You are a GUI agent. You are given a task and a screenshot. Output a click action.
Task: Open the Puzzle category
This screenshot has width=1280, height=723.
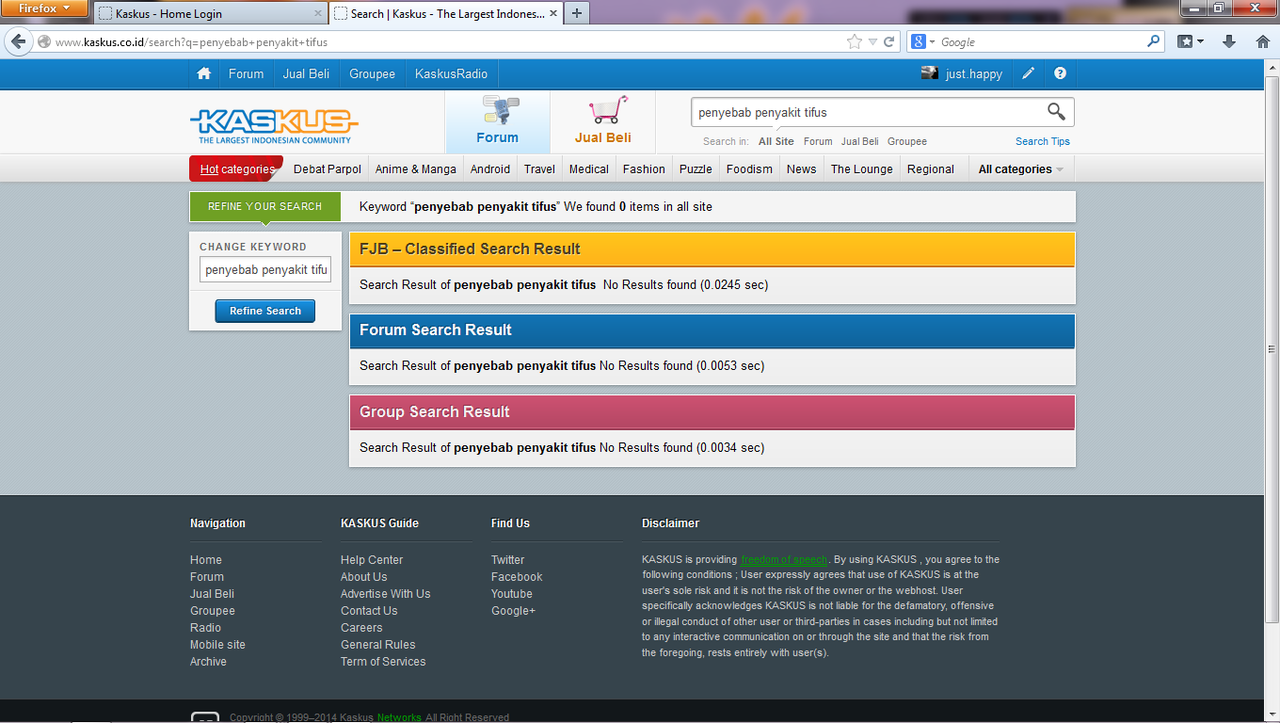pos(696,169)
